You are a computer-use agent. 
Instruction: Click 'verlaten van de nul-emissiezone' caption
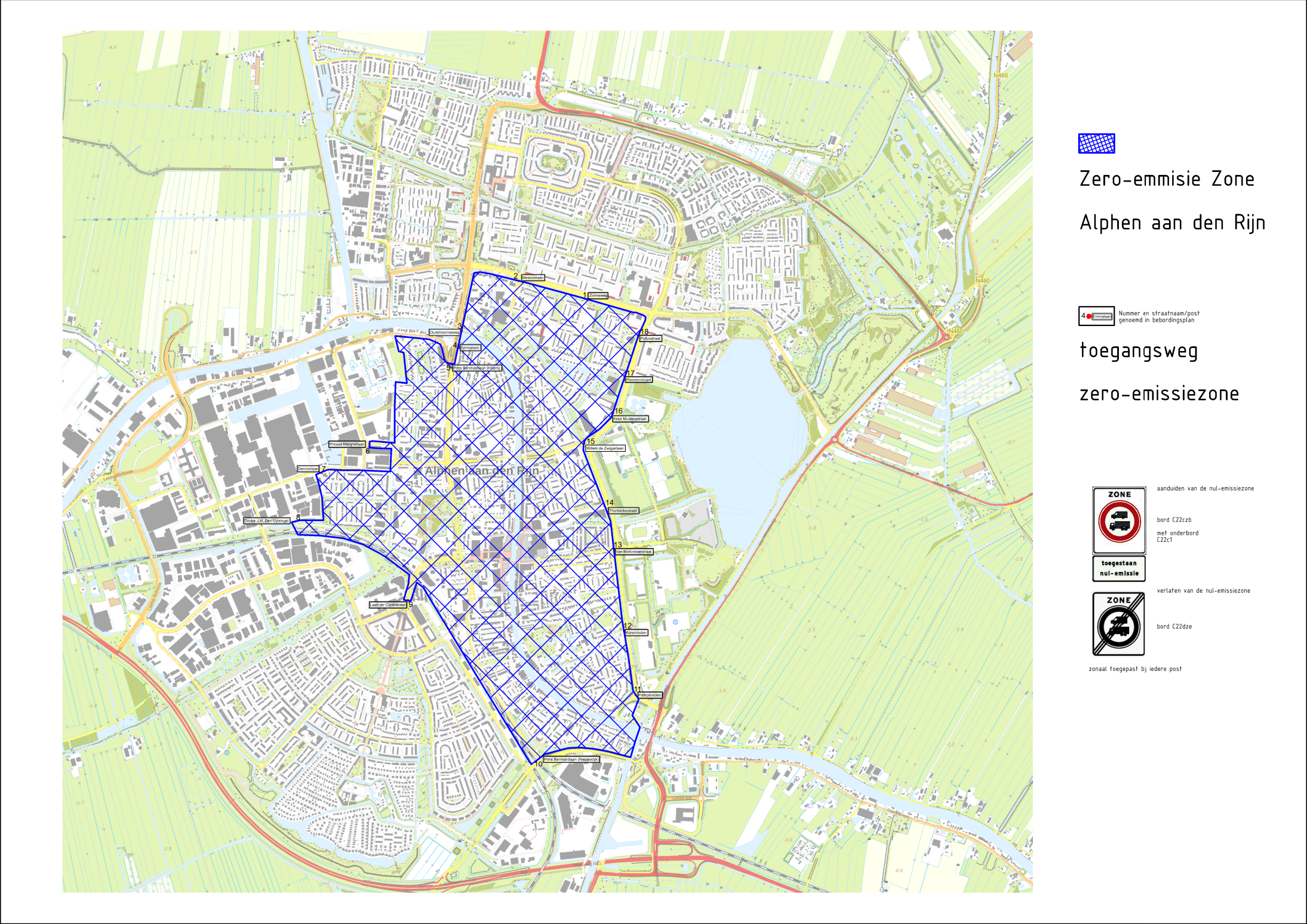pyautogui.click(x=1203, y=590)
